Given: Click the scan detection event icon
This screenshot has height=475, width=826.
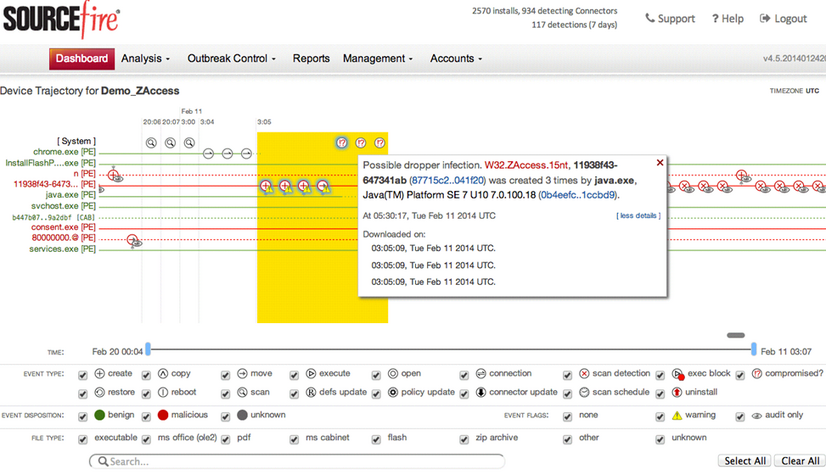Looking at the screenshot, I should [x=584, y=373].
